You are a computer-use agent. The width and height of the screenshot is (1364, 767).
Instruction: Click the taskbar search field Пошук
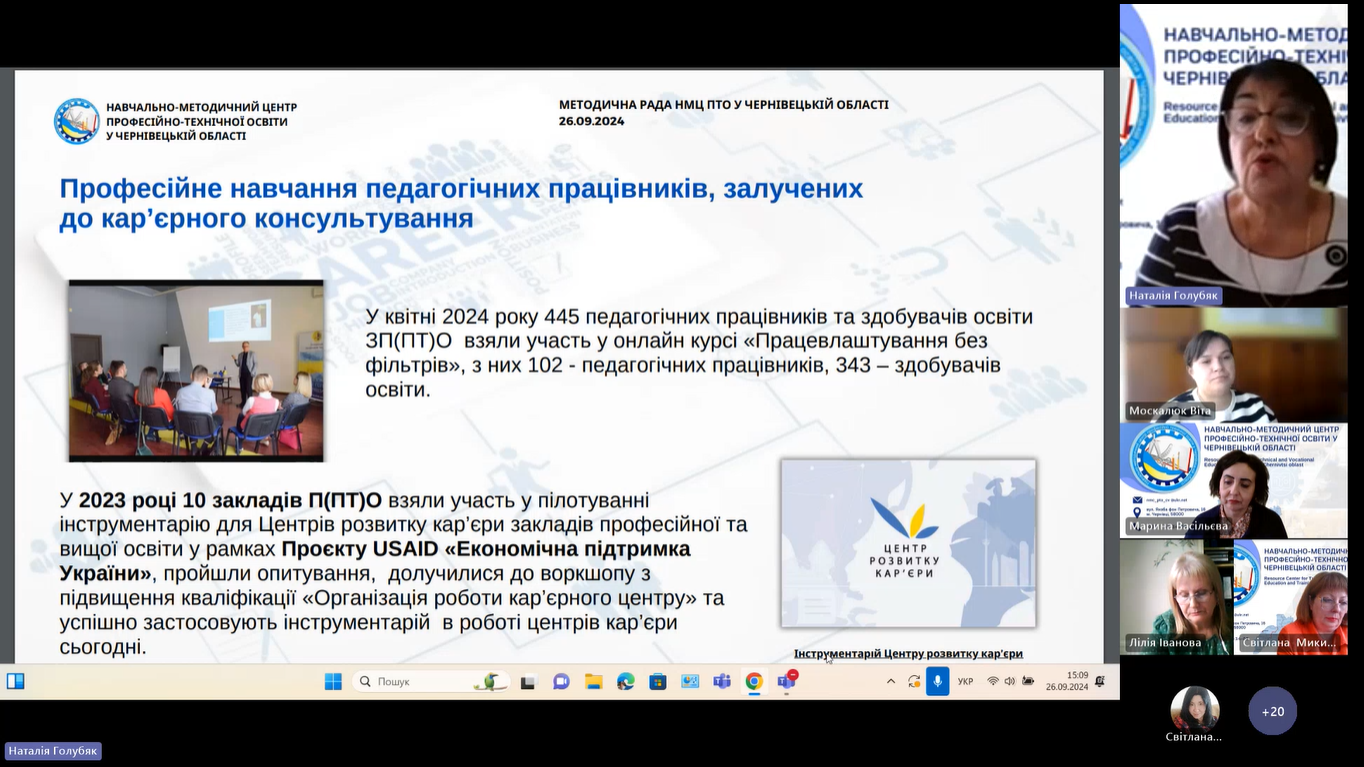click(430, 682)
